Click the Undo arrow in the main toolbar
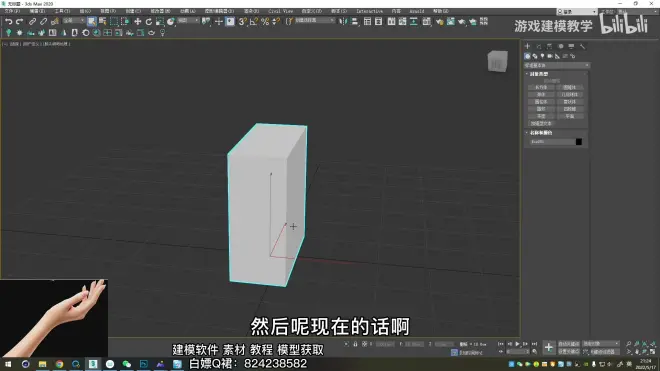 tap(8, 21)
